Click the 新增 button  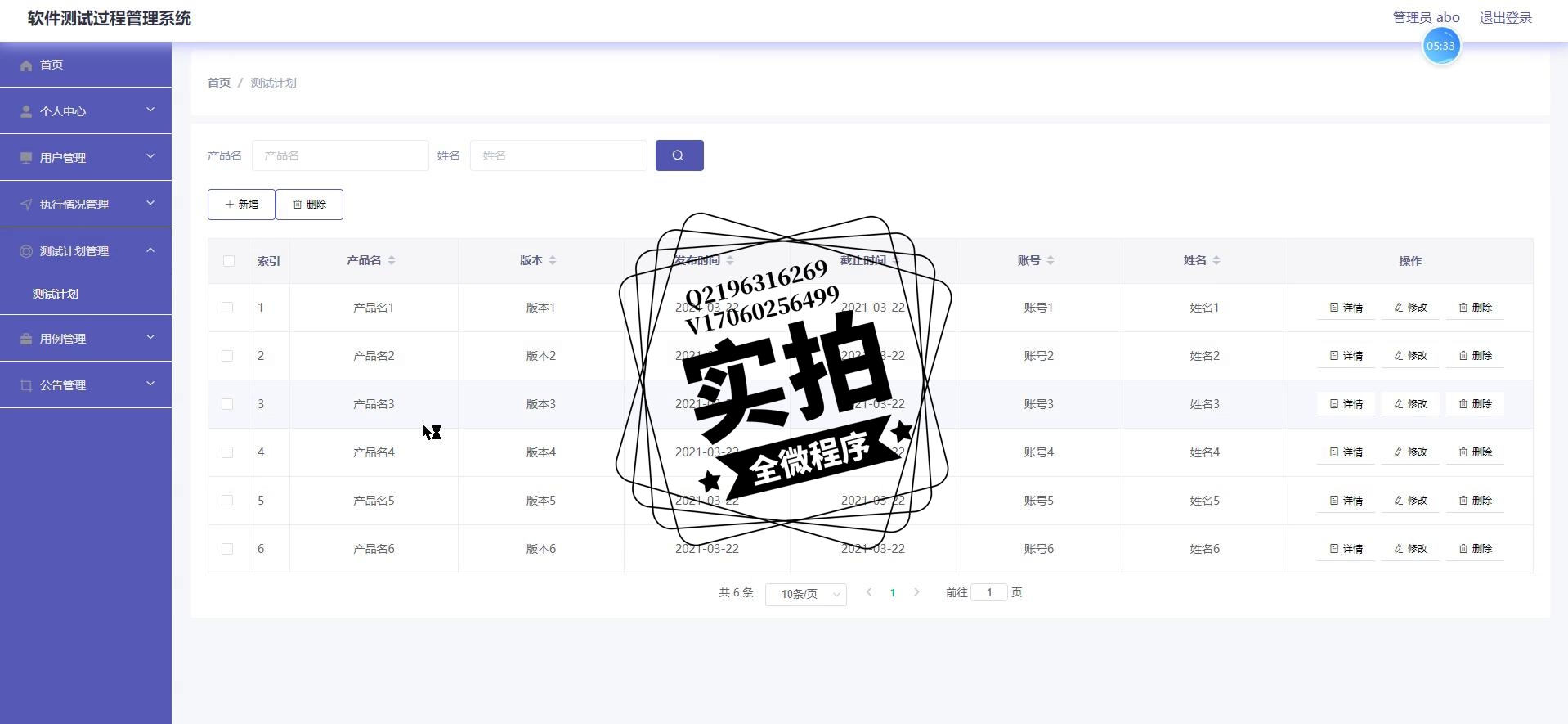[x=241, y=205]
